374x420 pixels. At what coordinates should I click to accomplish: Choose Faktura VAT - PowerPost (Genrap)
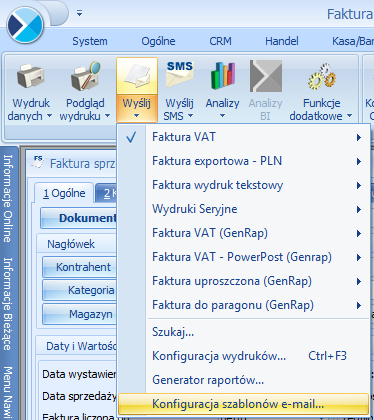[243, 257]
